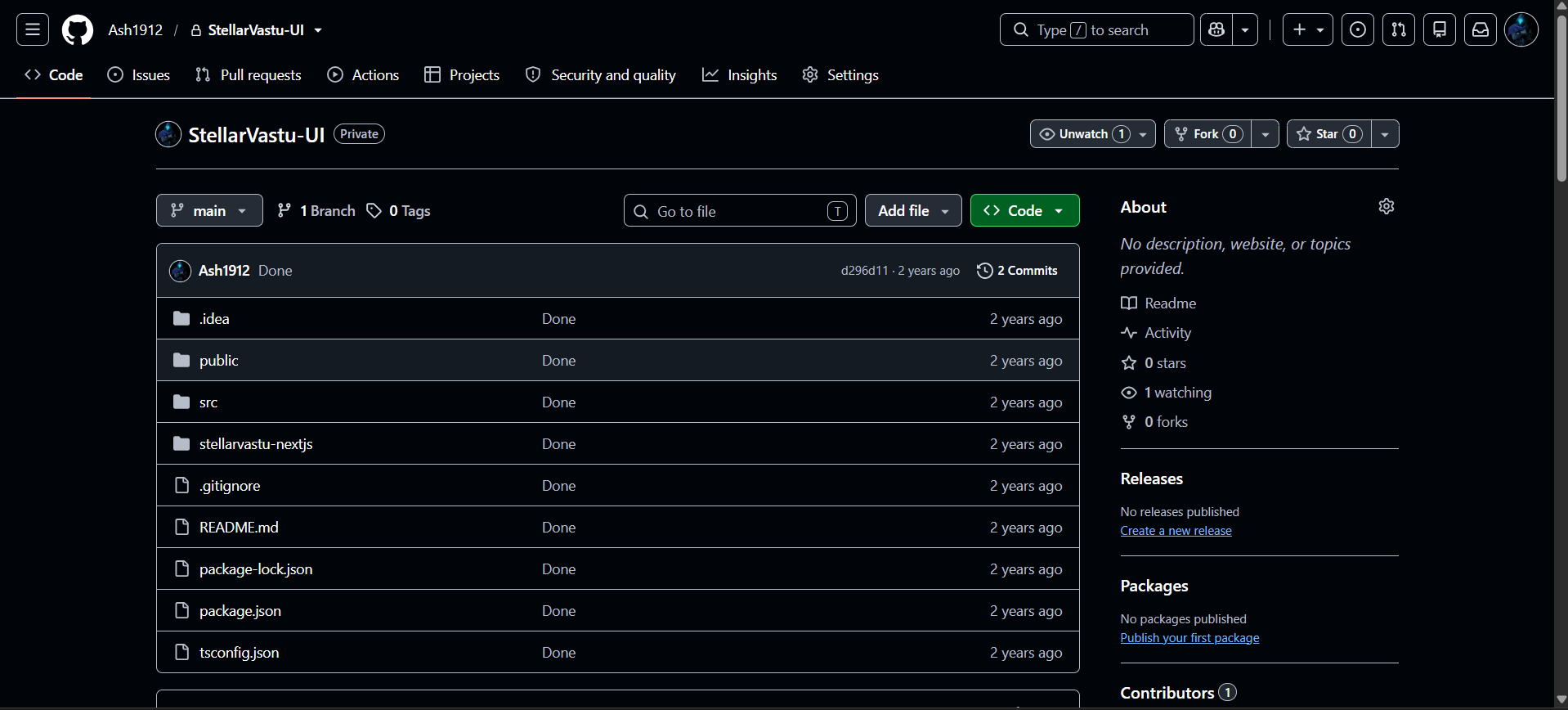Open the Copilot chat icon
This screenshot has height=710, width=1568.
pyautogui.click(x=1216, y=30)
